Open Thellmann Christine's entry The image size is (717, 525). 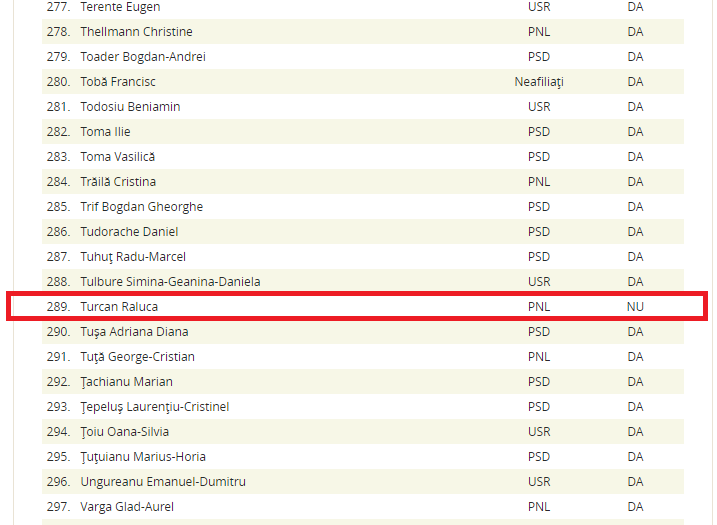pyautogui.click(x=136, y=32)
